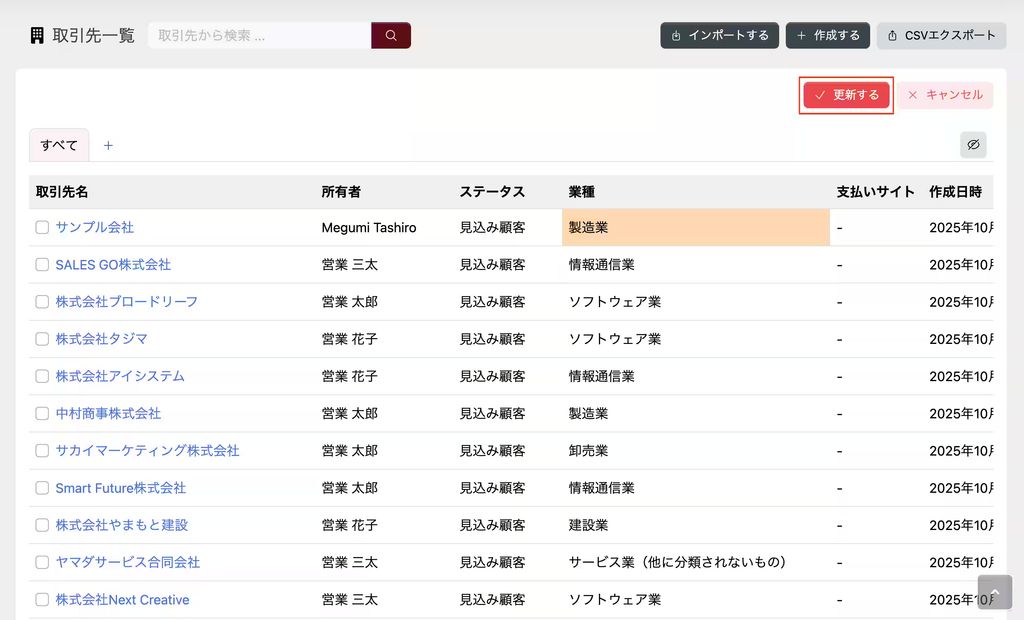
Task: Check the Smart Future株式会社 checkbox
Action: (x=42, y=488)
